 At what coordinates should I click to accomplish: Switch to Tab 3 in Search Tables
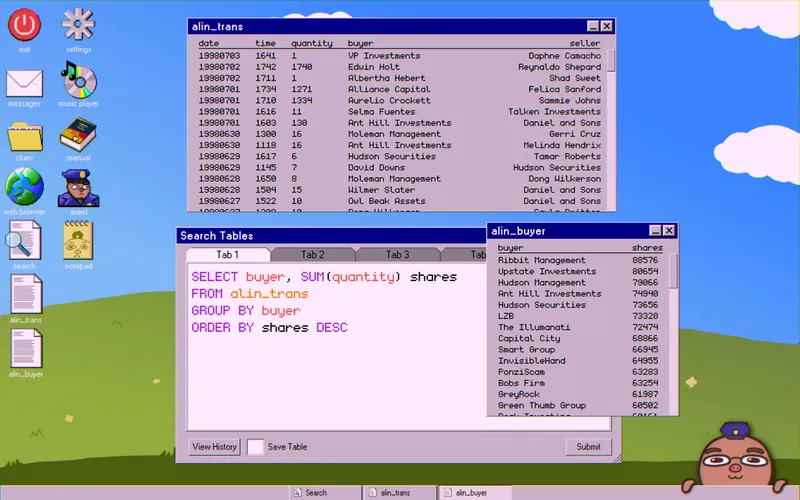point(397,254)
